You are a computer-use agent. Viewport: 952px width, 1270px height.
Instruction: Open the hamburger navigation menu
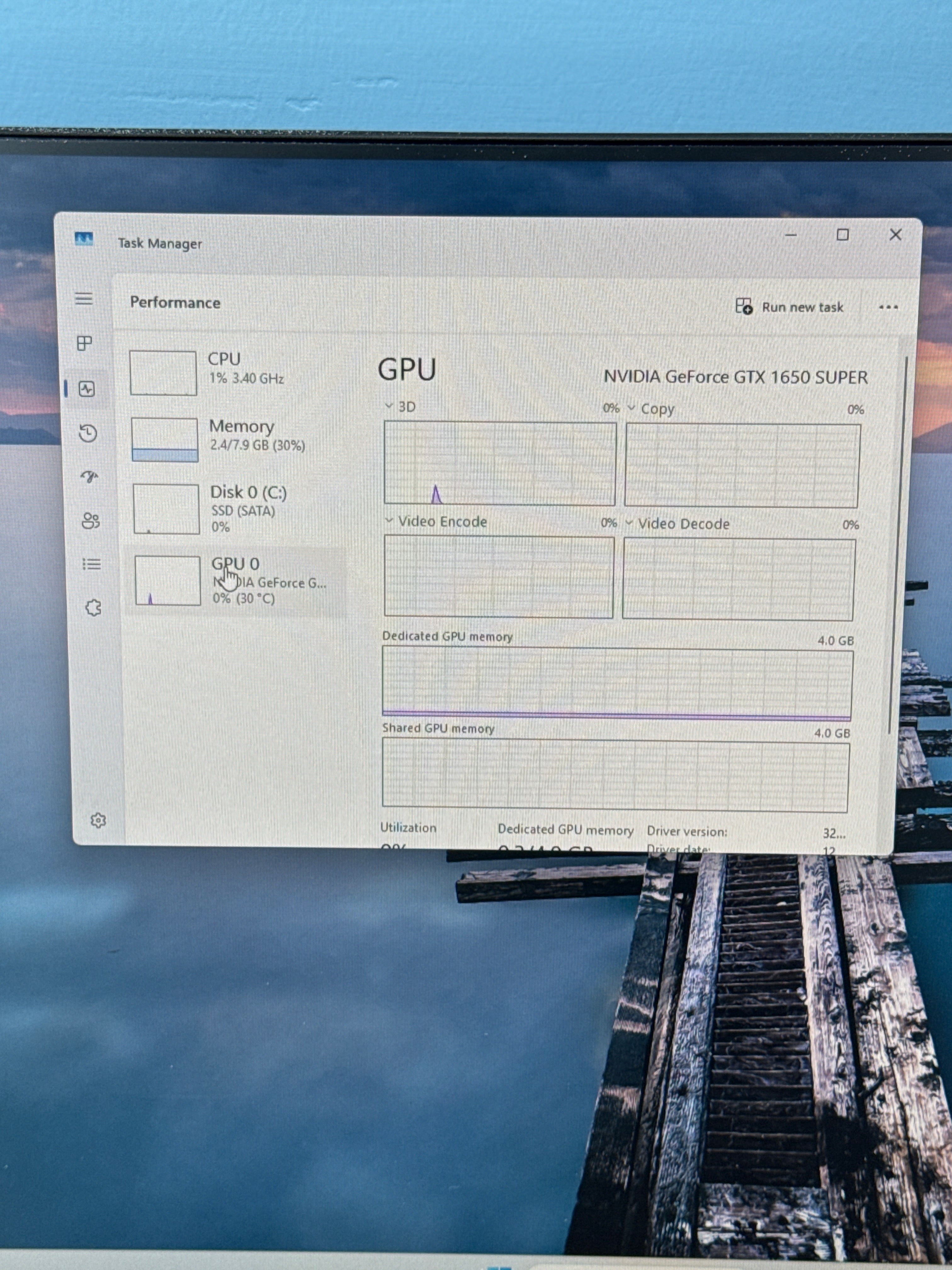click(x=84, y=299)
